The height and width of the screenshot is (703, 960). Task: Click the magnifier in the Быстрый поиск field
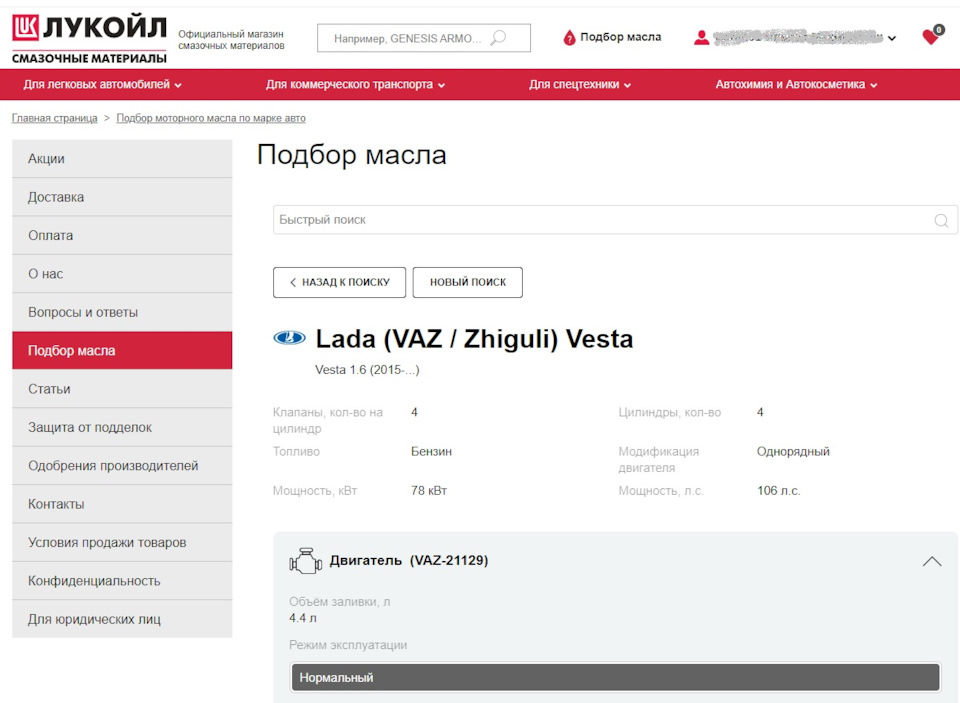(x=940, y=220)
